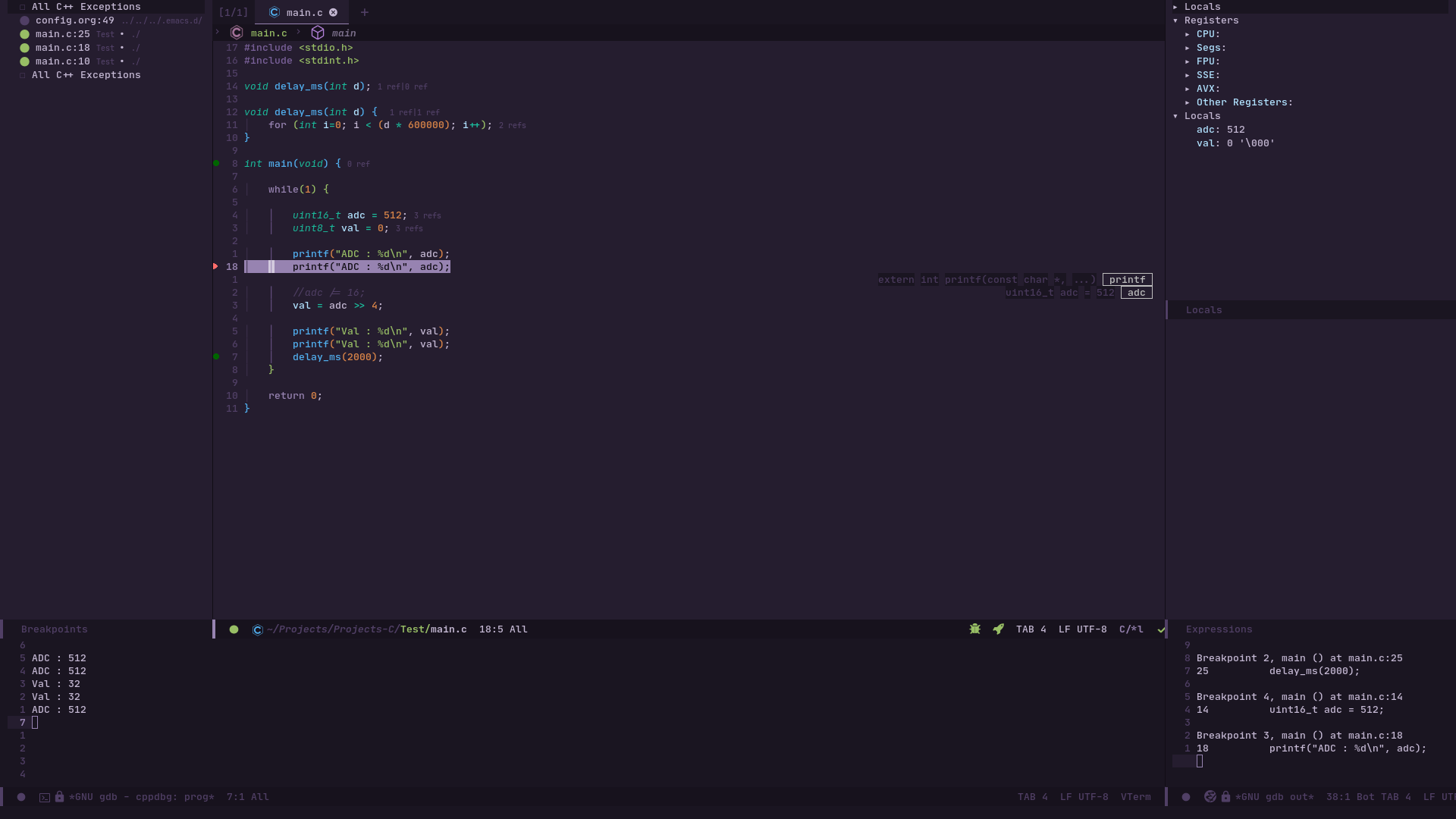Close the main.c tab with its x icon
1456x819 pixels.
coord(333,12)
